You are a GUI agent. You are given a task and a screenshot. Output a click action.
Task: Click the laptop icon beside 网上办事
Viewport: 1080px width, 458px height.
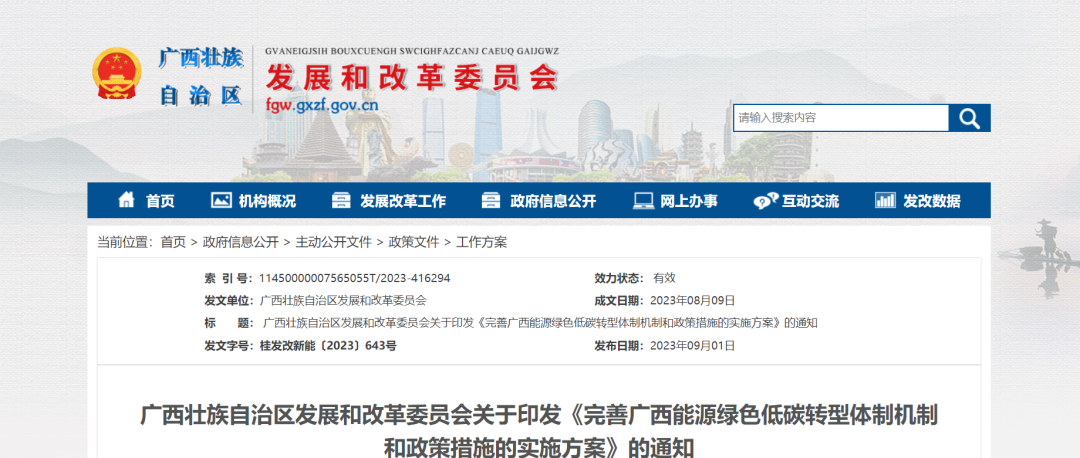tap(643, 200)
